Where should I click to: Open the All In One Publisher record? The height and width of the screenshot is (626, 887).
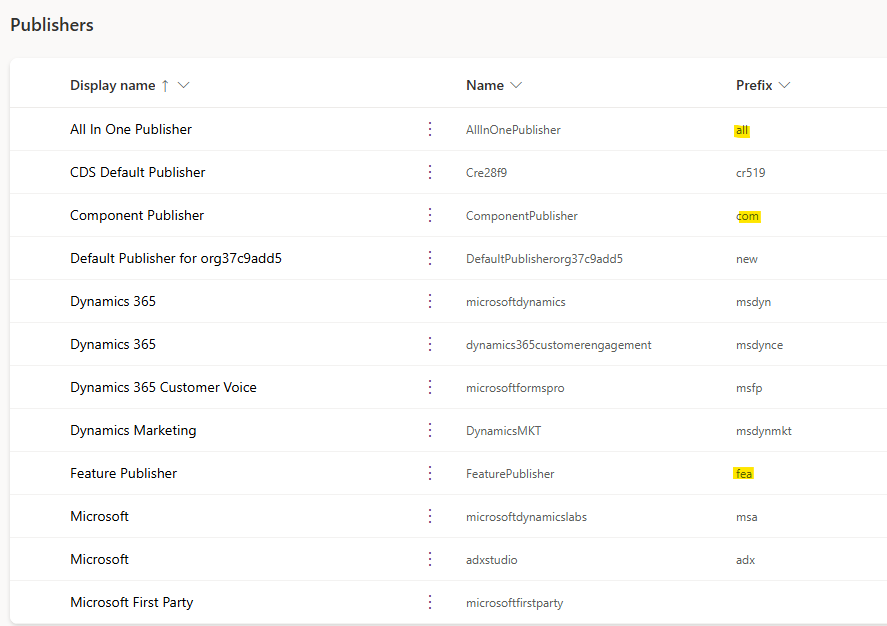tap(131, 129)
